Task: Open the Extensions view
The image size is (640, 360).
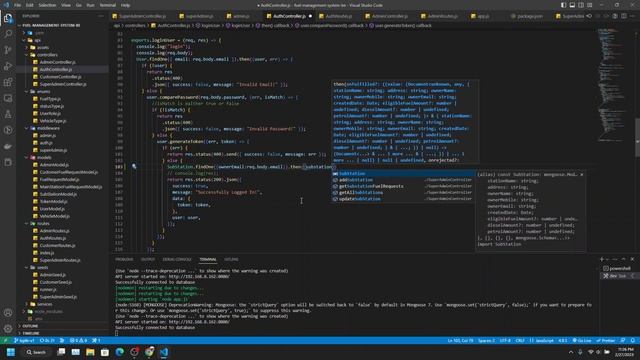Action: (8, 82)
